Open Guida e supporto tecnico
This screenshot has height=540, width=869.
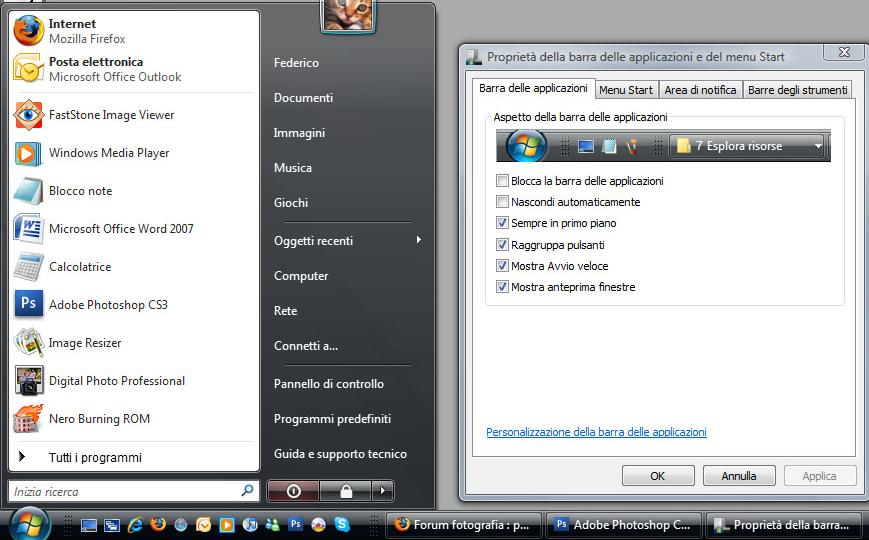(x=340, y=454)
